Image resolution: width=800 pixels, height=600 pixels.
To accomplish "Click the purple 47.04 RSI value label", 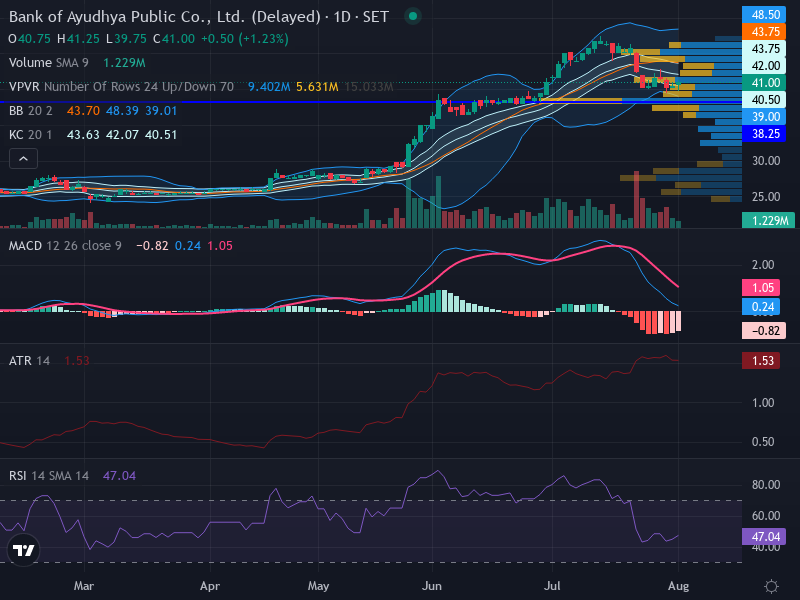I will tap(764, 537).
